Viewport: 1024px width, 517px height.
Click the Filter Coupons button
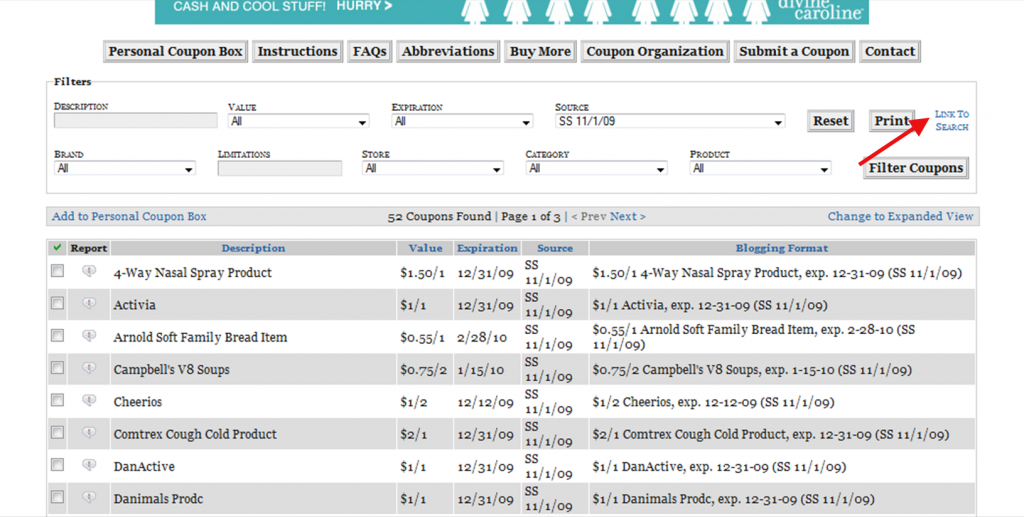(x=916, y=168)
